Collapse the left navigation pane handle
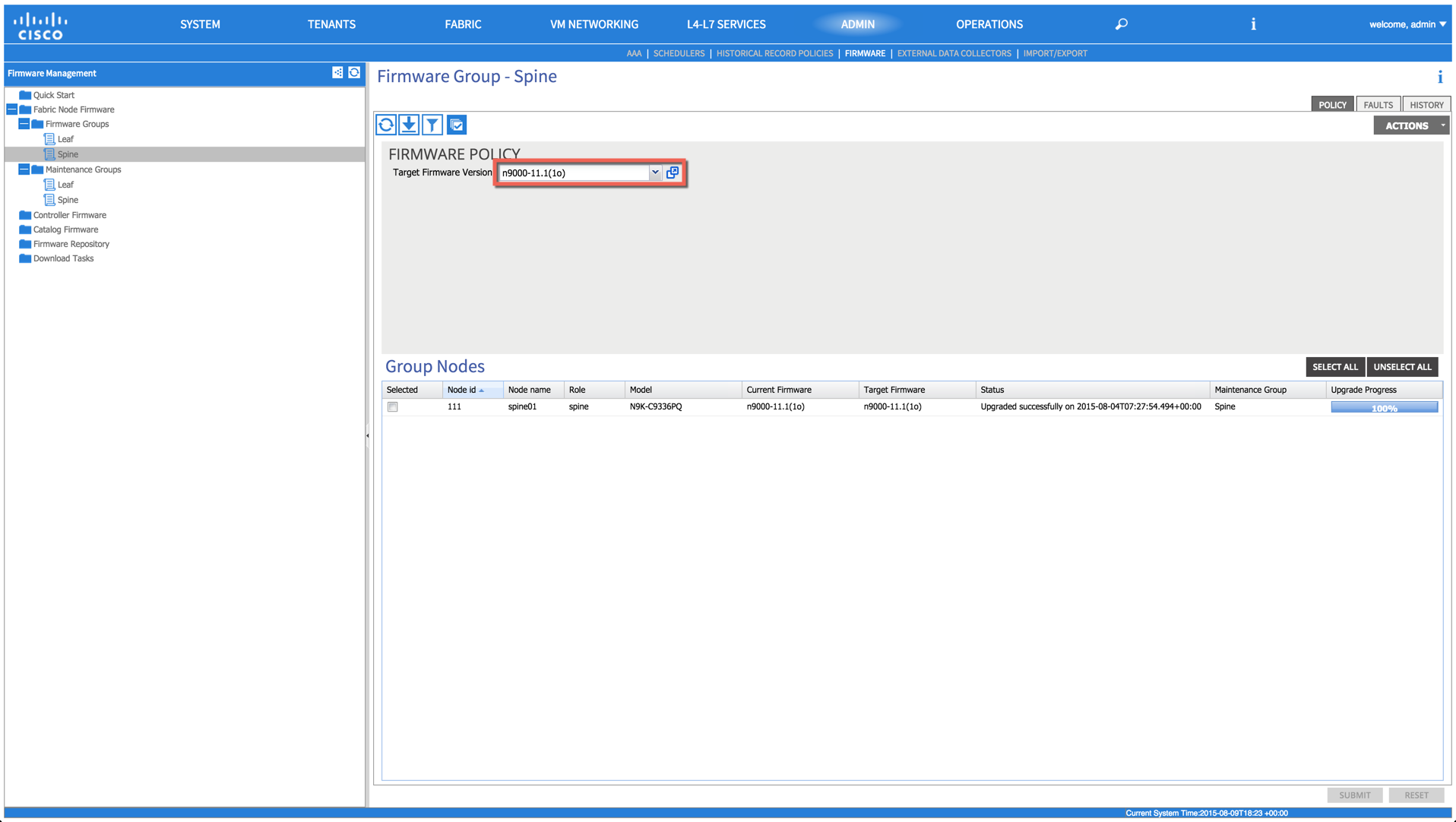This screenshot has width=1456, height=822. [368, 435]
